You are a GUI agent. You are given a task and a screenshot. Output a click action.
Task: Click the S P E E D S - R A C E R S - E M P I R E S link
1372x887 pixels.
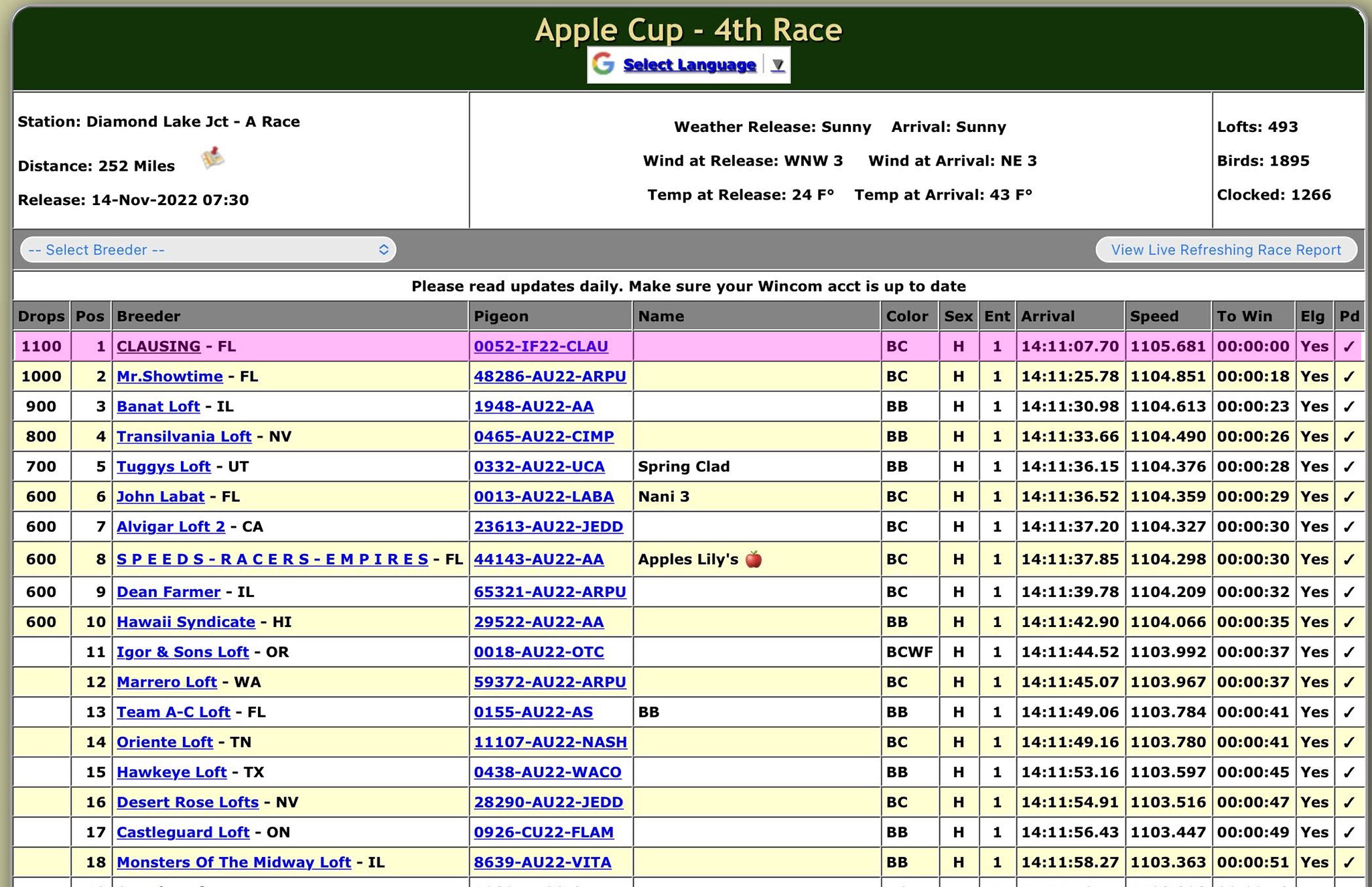(272, 559)
